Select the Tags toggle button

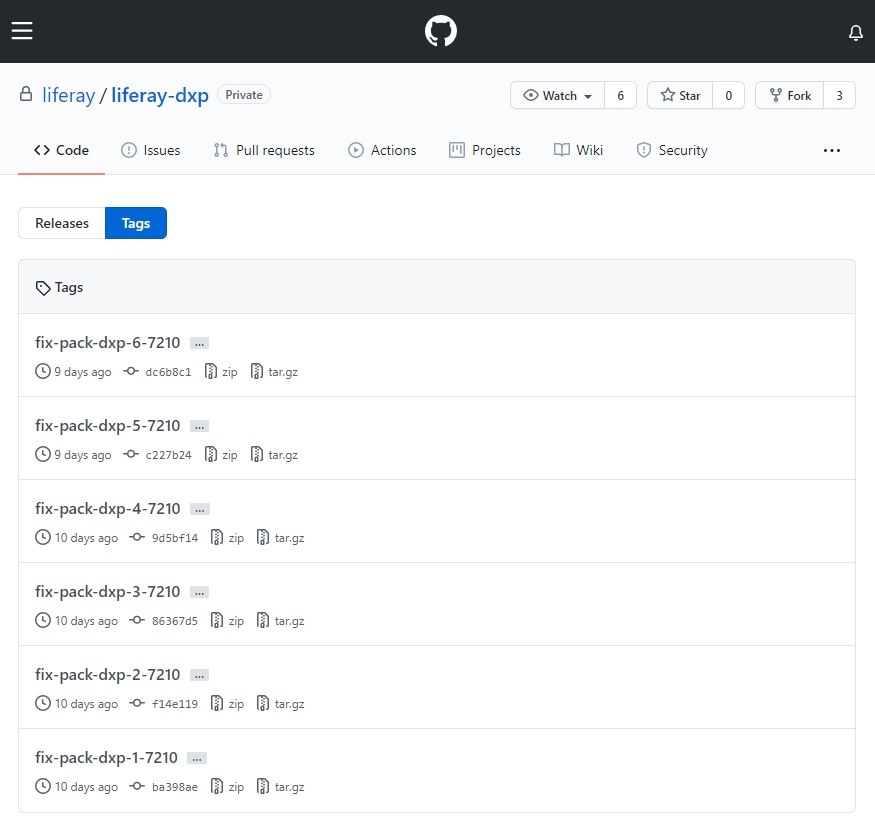tap(136, 223)
